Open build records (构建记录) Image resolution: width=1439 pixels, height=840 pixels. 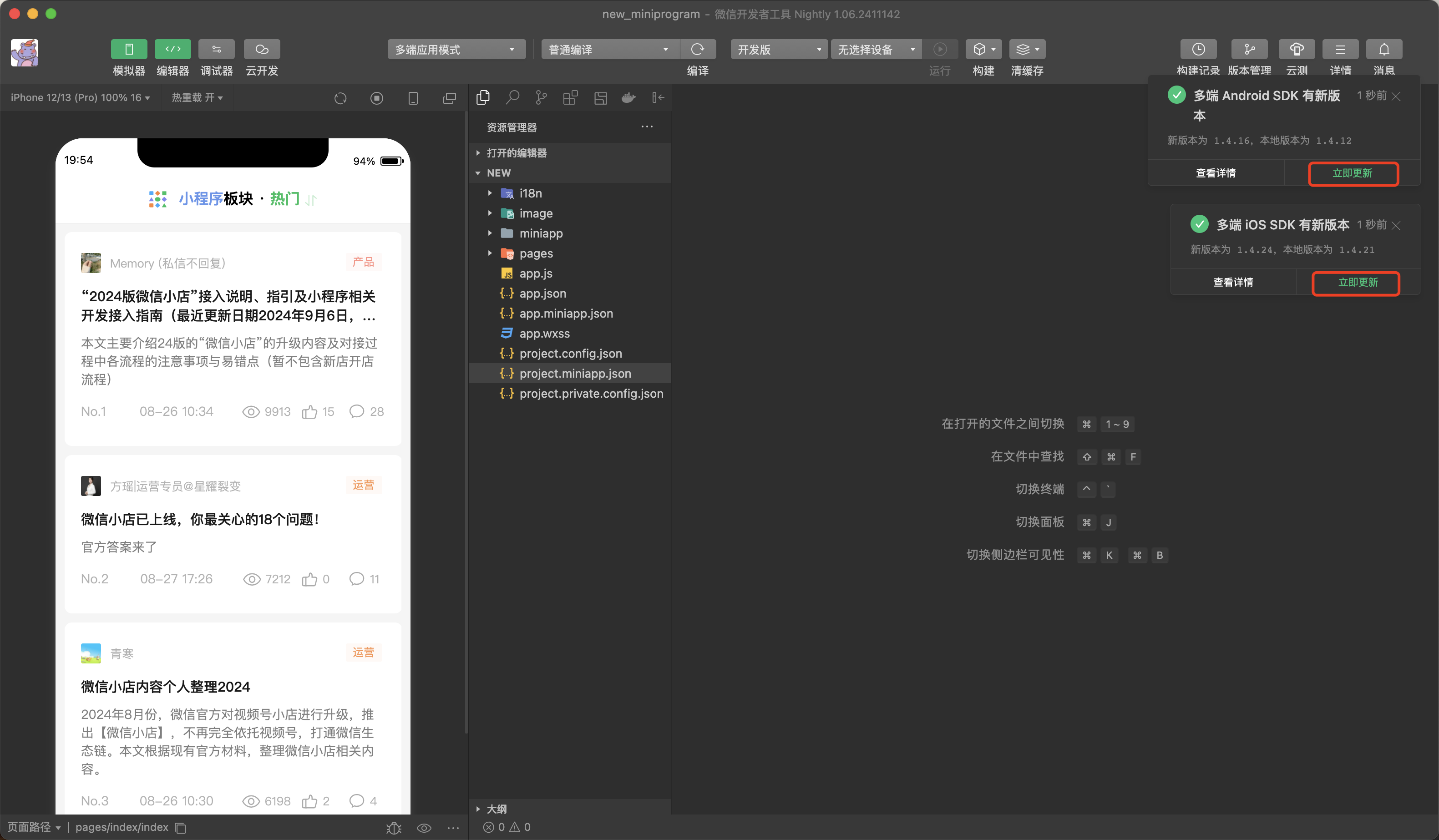1198,49
